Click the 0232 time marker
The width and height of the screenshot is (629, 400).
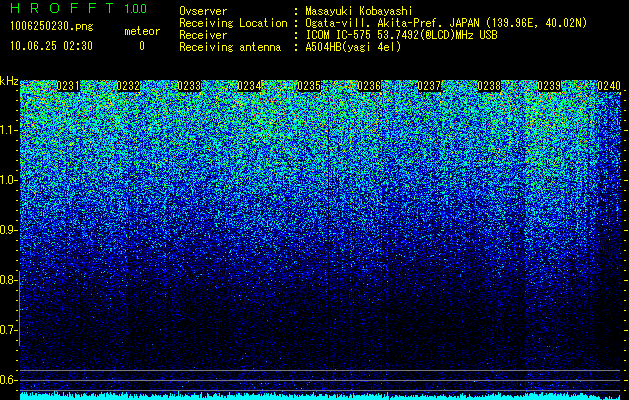click(x=128, y=86)
